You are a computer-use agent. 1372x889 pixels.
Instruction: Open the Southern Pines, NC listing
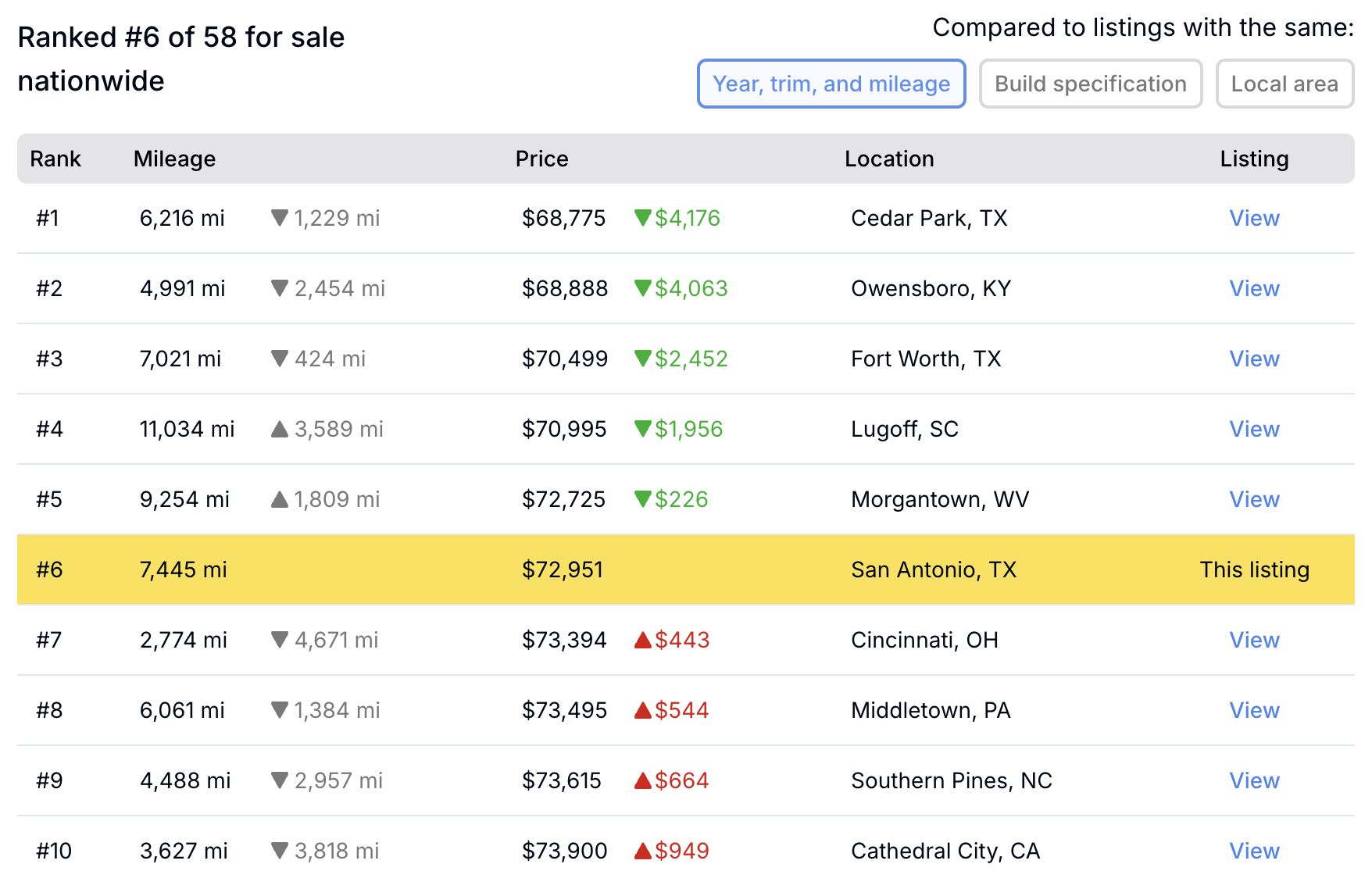click(1254, 780)
